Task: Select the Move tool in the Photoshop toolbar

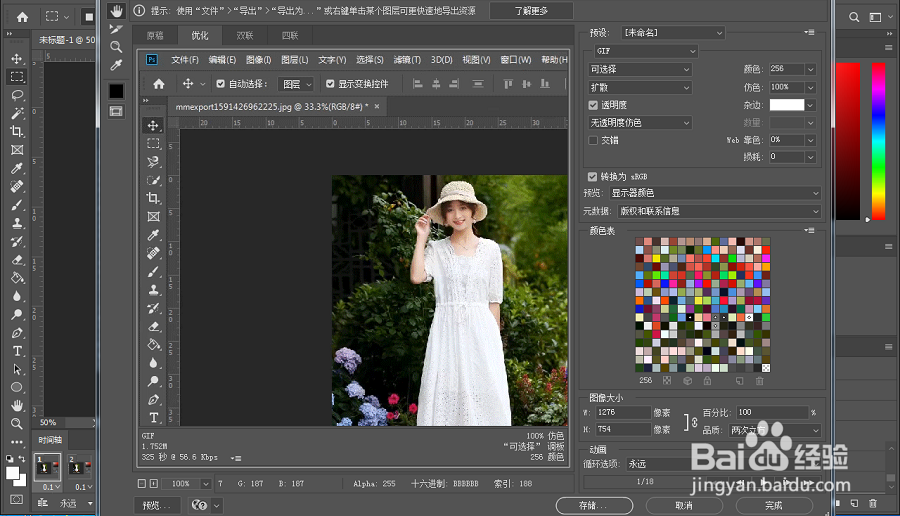Action: 17,59
